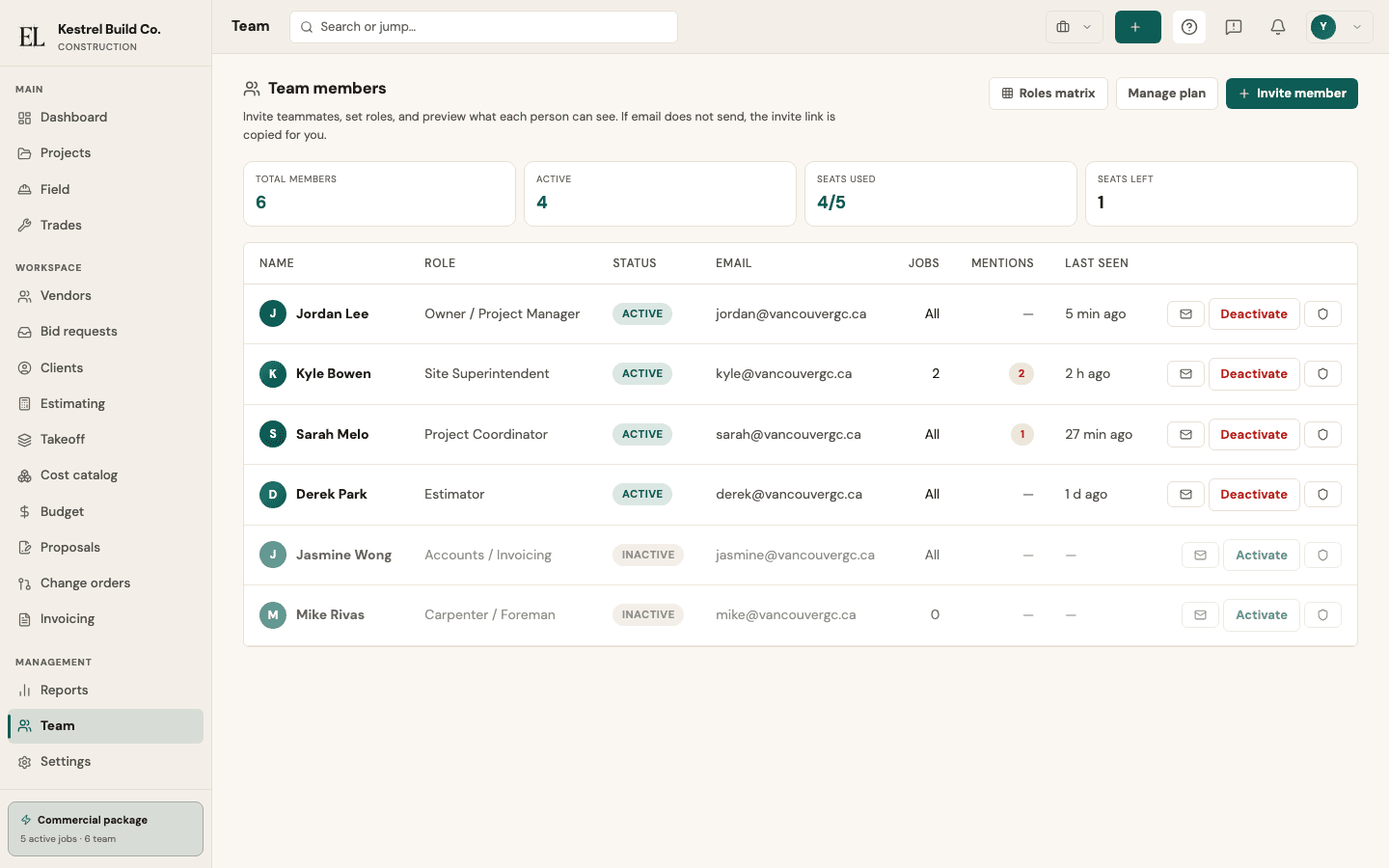
Task: Open permissions shield for Kyle Bowen
Action: (1322, 374)
